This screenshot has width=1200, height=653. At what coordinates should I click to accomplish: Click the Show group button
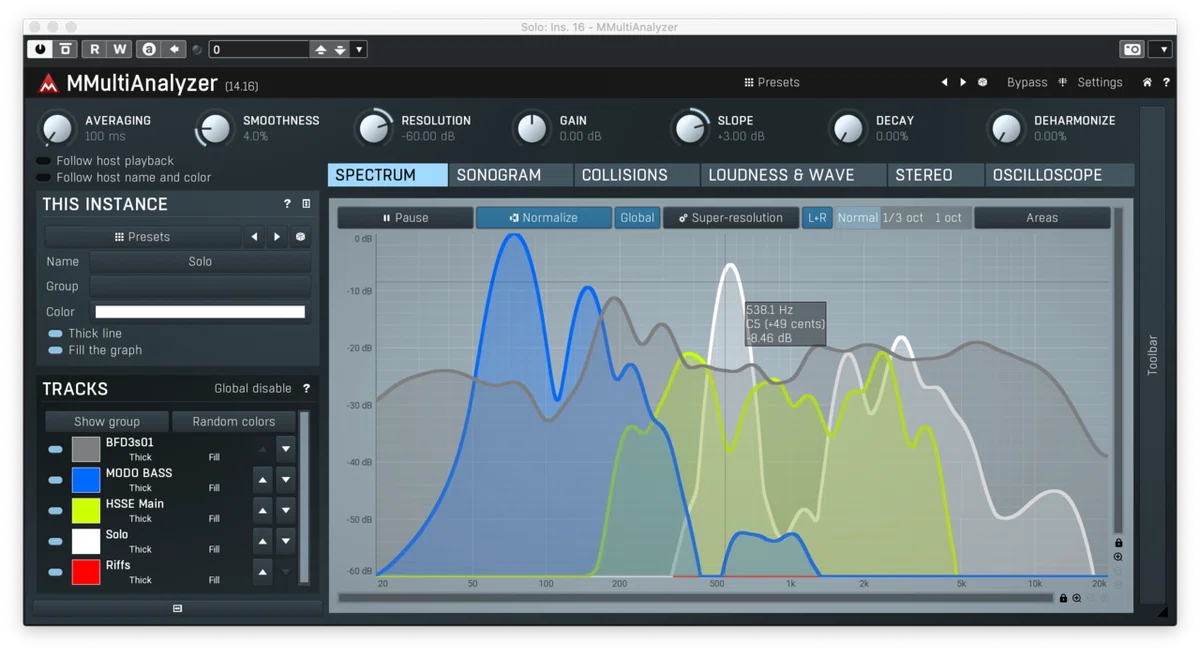(107, 422)
